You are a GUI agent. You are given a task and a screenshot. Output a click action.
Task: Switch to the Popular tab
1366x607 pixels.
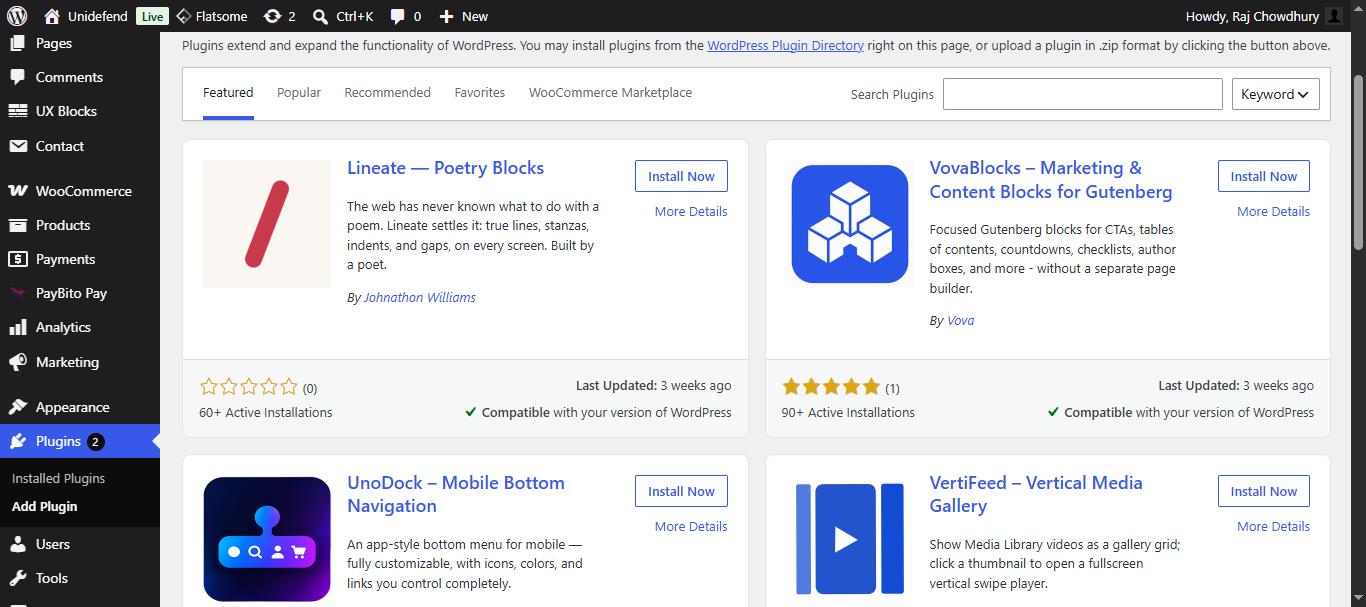[x=299, y=93]
